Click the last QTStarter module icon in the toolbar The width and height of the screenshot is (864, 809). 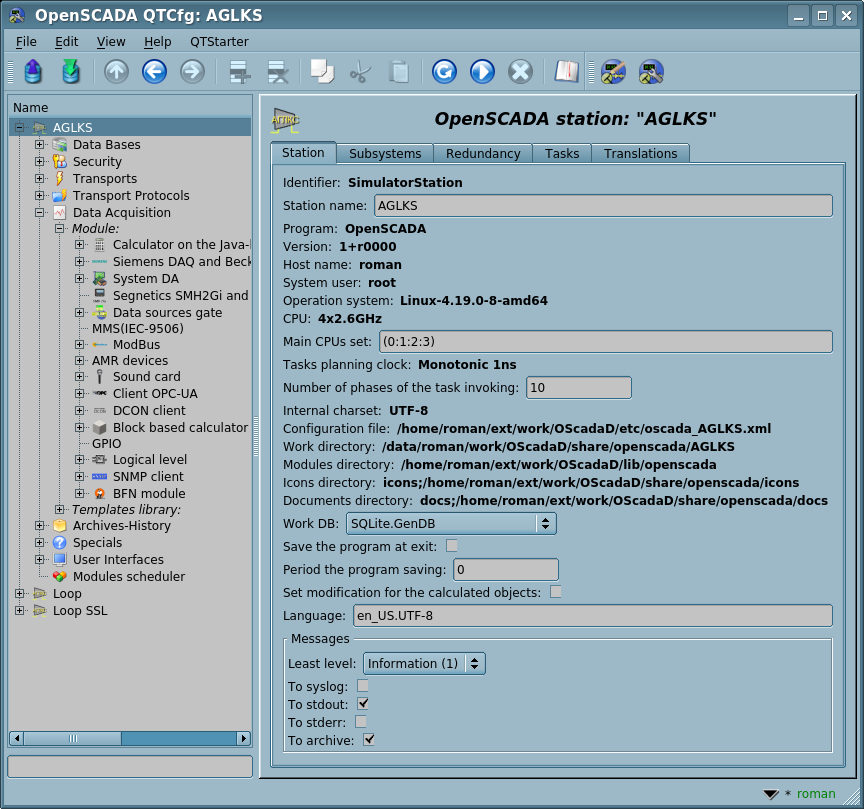click(x=651, y=72)
